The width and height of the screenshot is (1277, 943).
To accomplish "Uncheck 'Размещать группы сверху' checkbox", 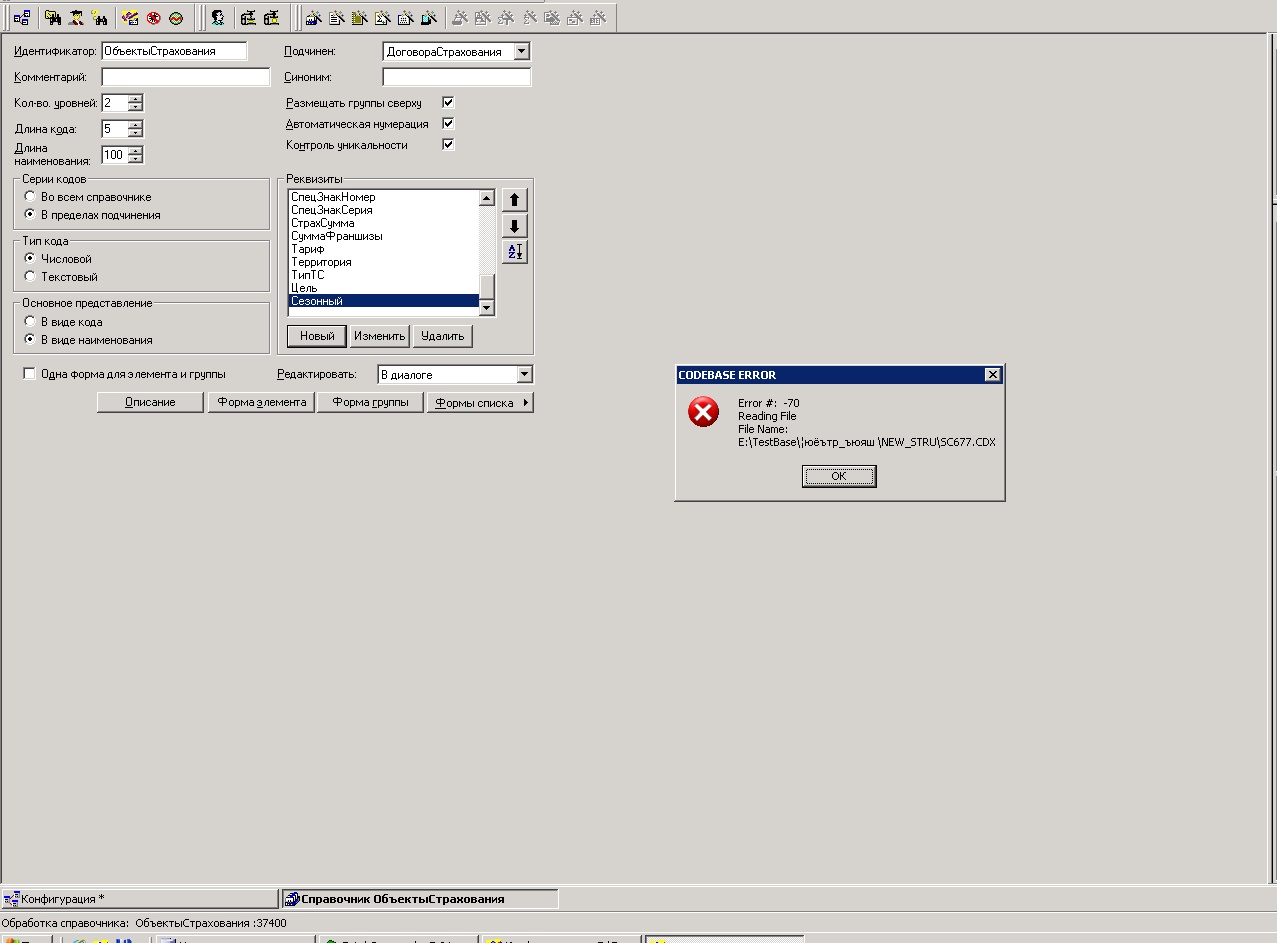I will coord(448,102).
